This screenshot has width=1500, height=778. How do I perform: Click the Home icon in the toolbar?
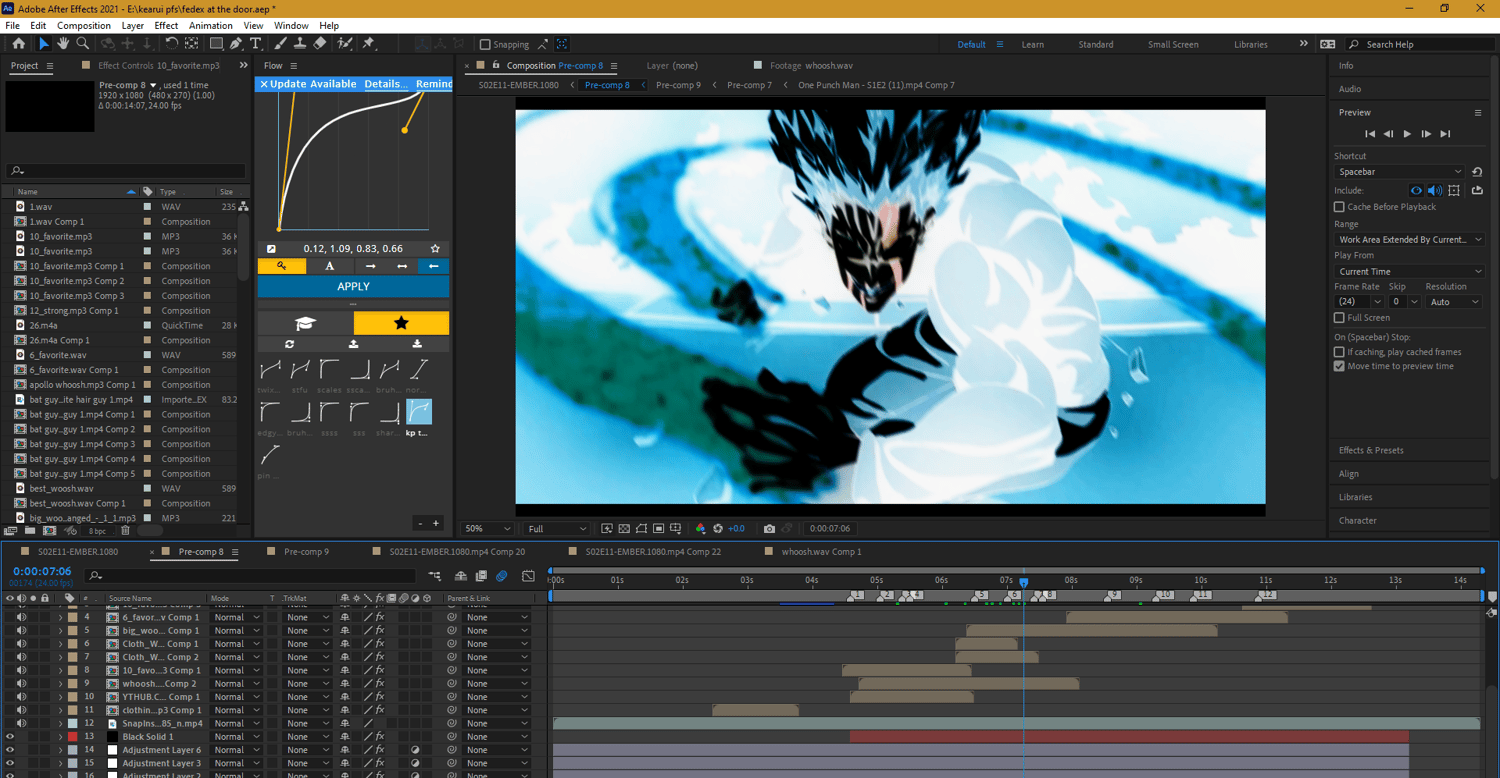[x=19, y=44]
